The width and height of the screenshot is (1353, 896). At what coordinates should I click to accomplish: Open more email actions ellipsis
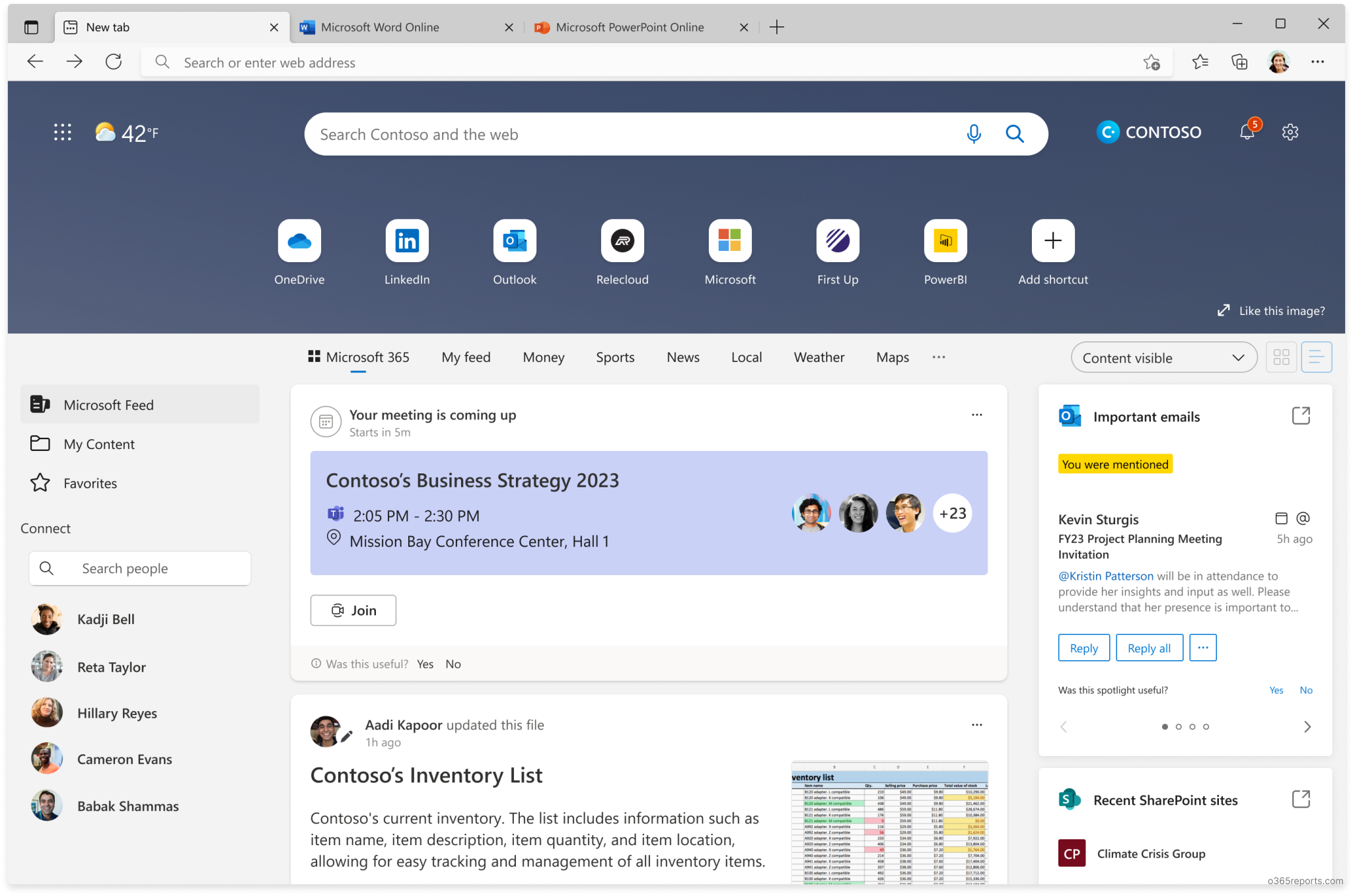(1203, 648)
